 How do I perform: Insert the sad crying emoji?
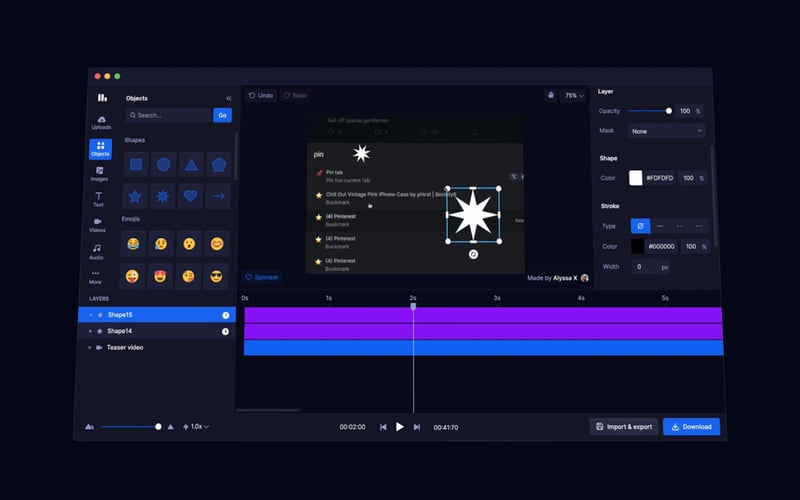pyautogui.click(x=161, y=244)
